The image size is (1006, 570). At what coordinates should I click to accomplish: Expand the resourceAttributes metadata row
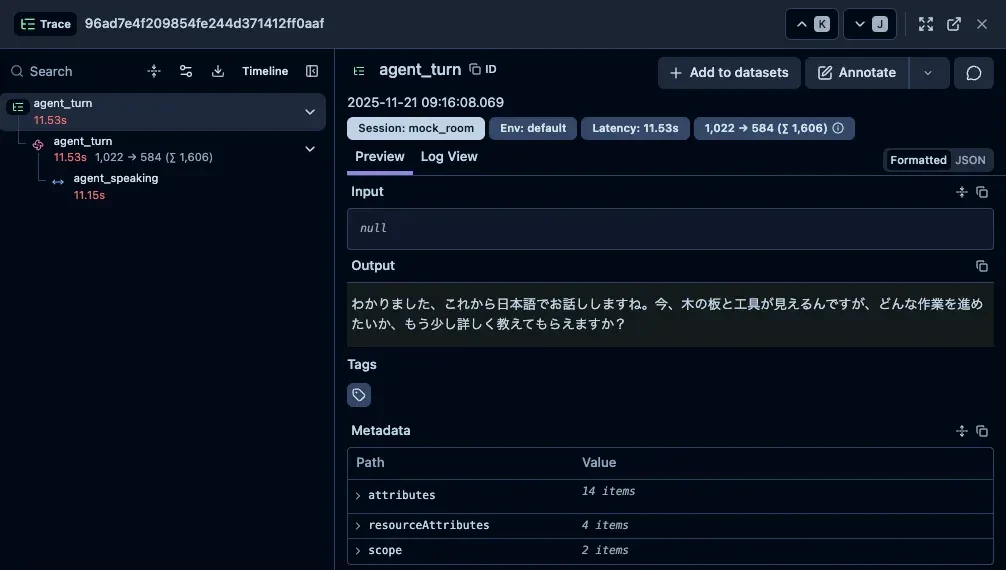358,525
